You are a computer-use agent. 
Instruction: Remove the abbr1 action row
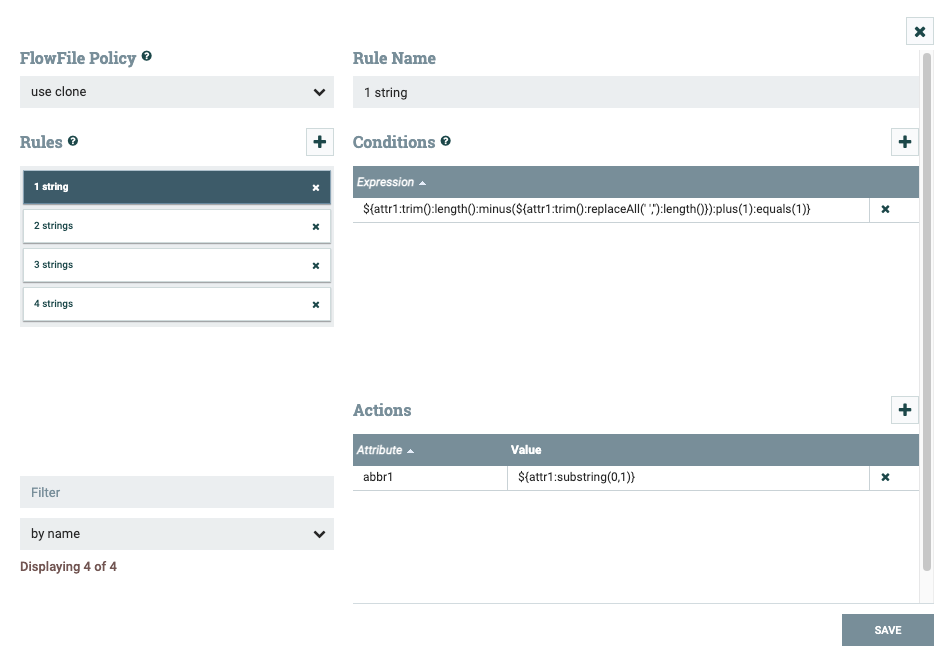(x=885, y=478)
